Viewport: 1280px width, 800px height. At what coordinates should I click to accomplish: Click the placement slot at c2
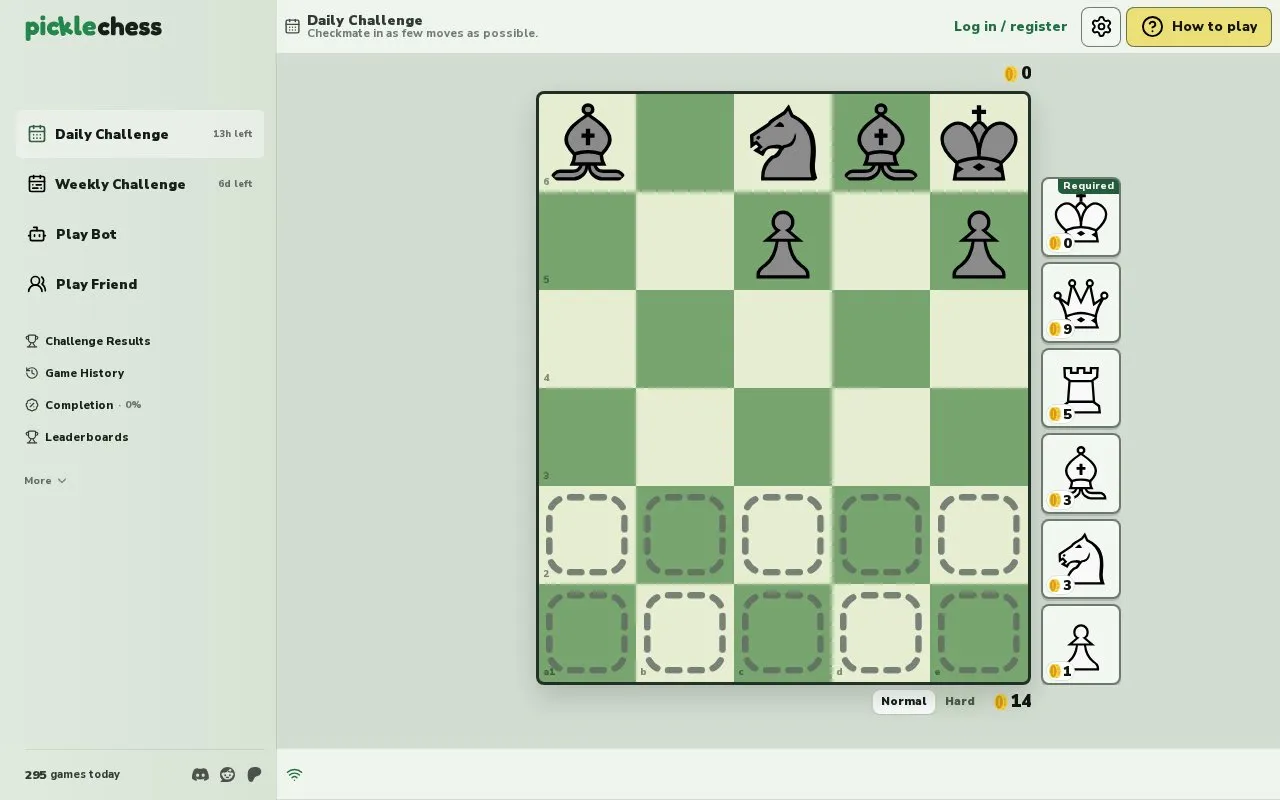click(783, 535)
